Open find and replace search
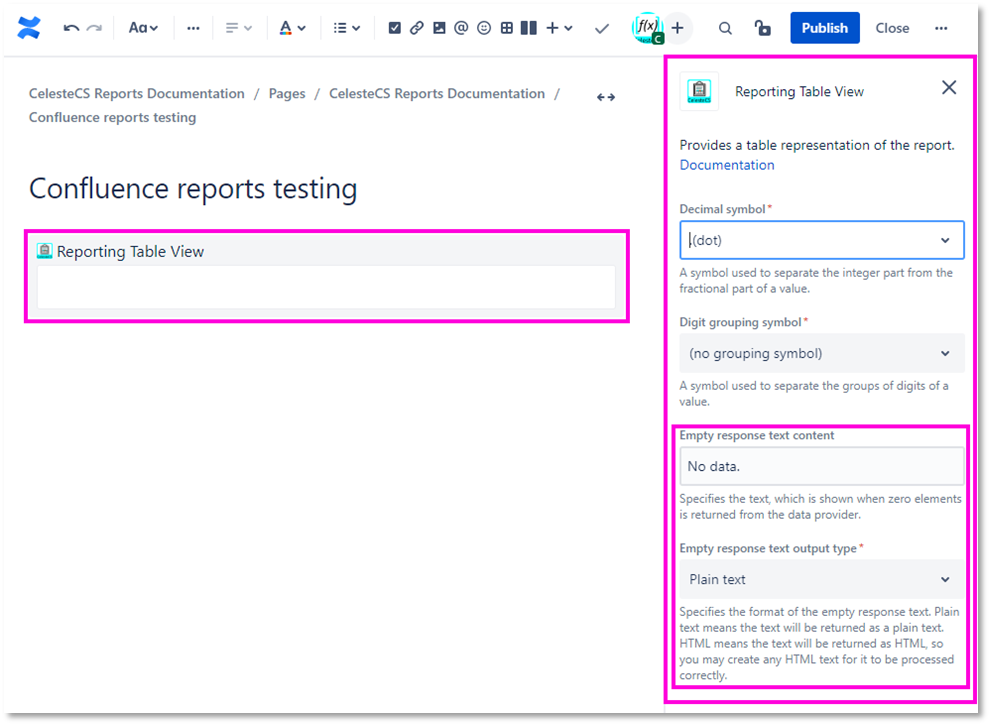Screen dimensions: 991x726 [x=725, y=28]
